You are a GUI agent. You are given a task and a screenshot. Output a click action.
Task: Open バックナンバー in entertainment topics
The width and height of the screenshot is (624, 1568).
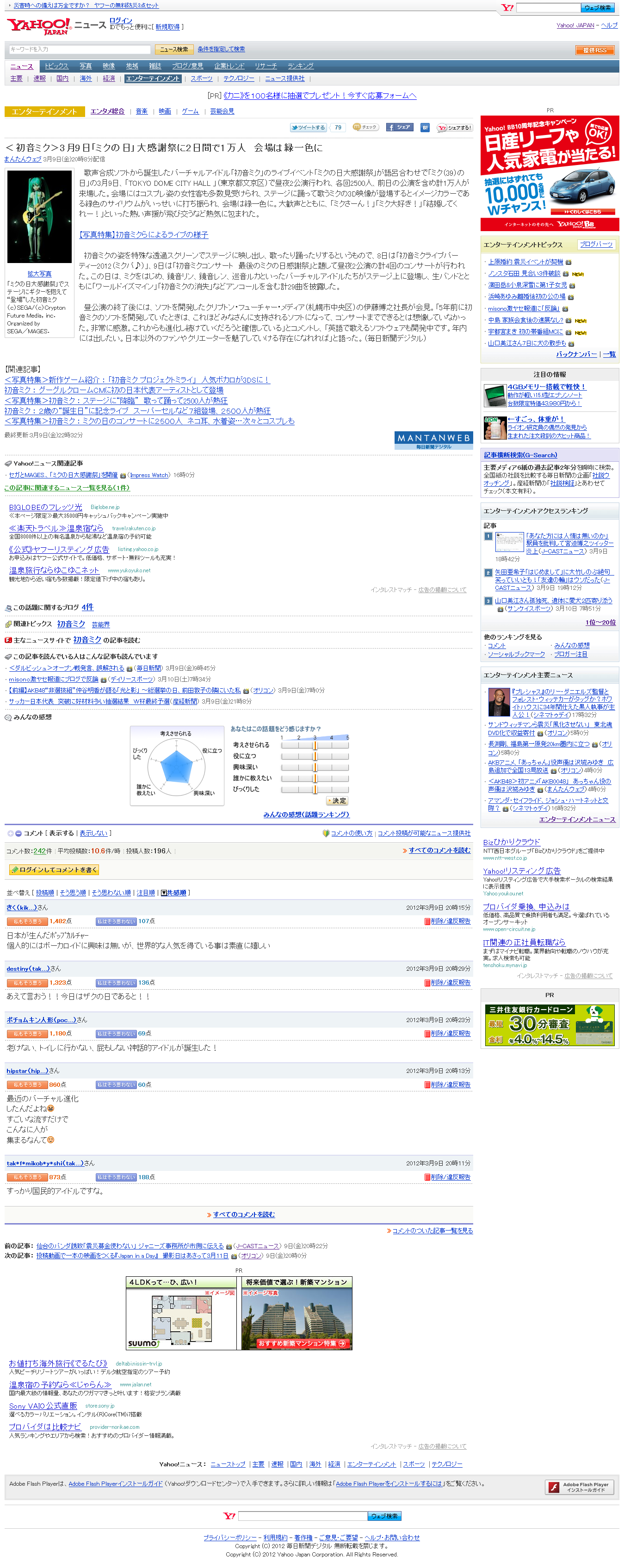pos(576,354)
